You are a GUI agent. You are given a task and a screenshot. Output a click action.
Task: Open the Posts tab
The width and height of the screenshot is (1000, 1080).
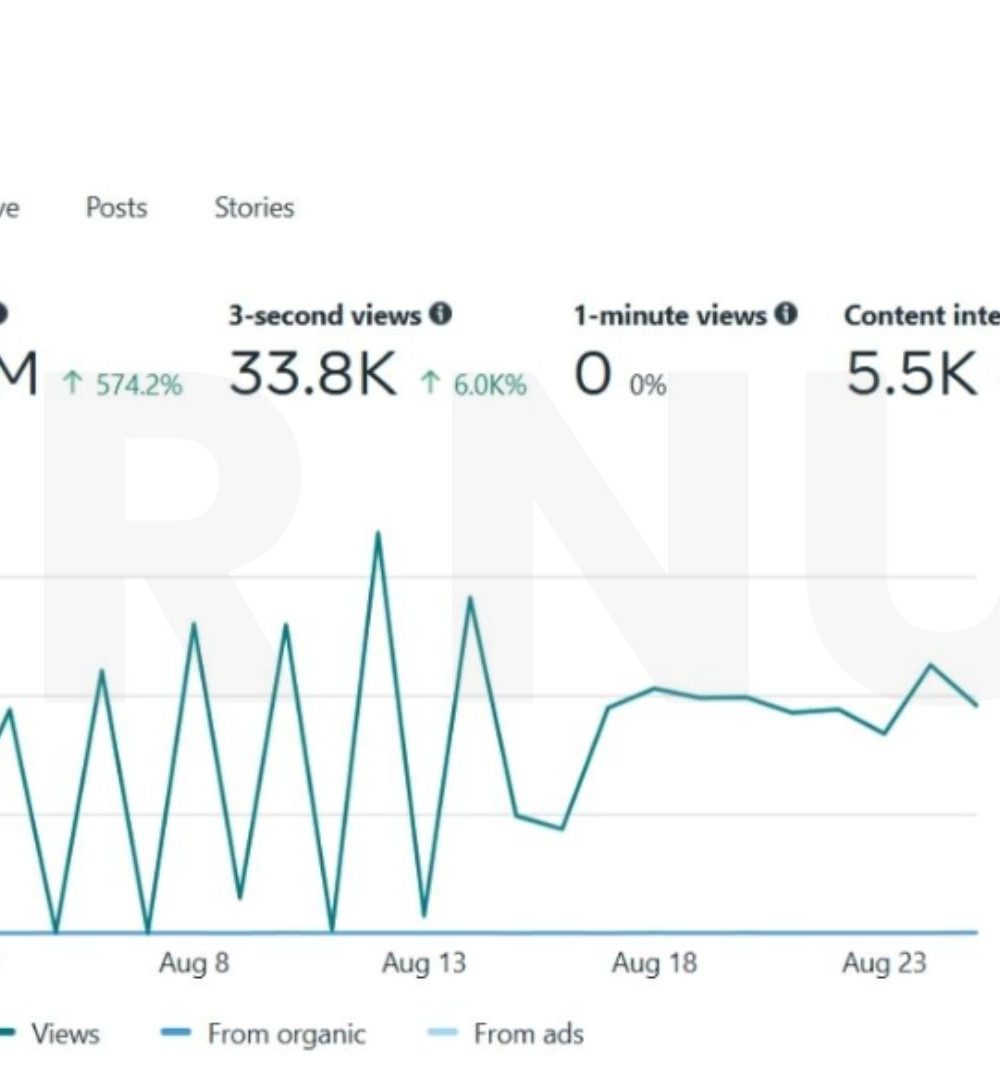point(116,207)
